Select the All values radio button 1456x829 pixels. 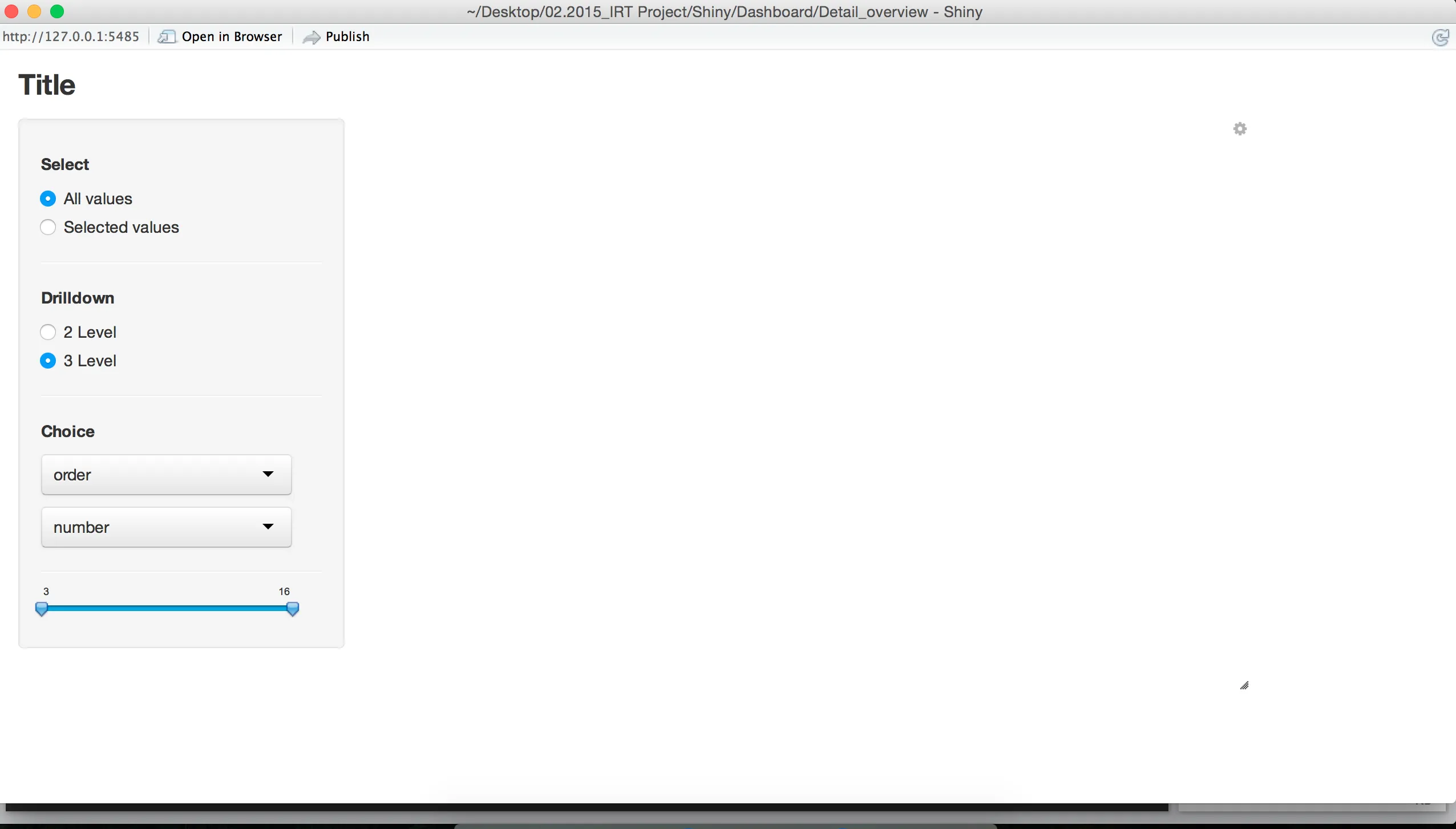47,198
